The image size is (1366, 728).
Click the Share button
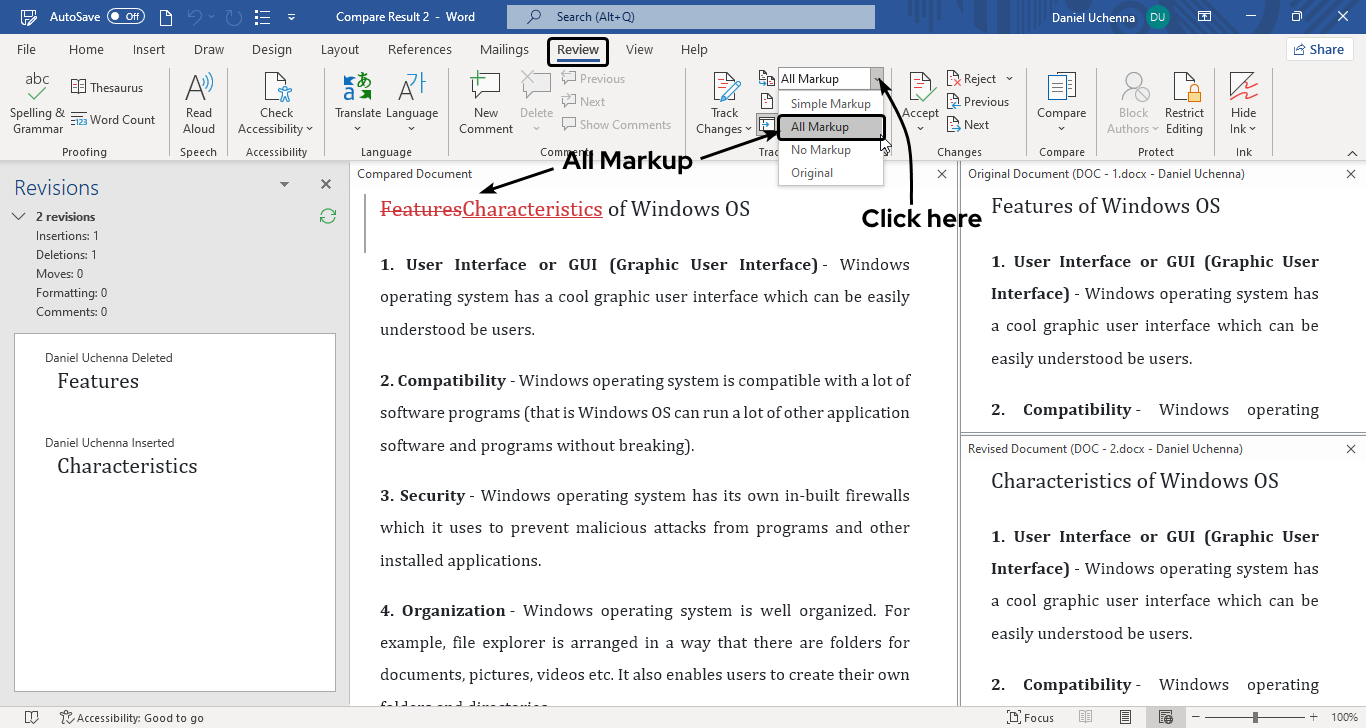pyautogui.click(x=1318, y=49)
